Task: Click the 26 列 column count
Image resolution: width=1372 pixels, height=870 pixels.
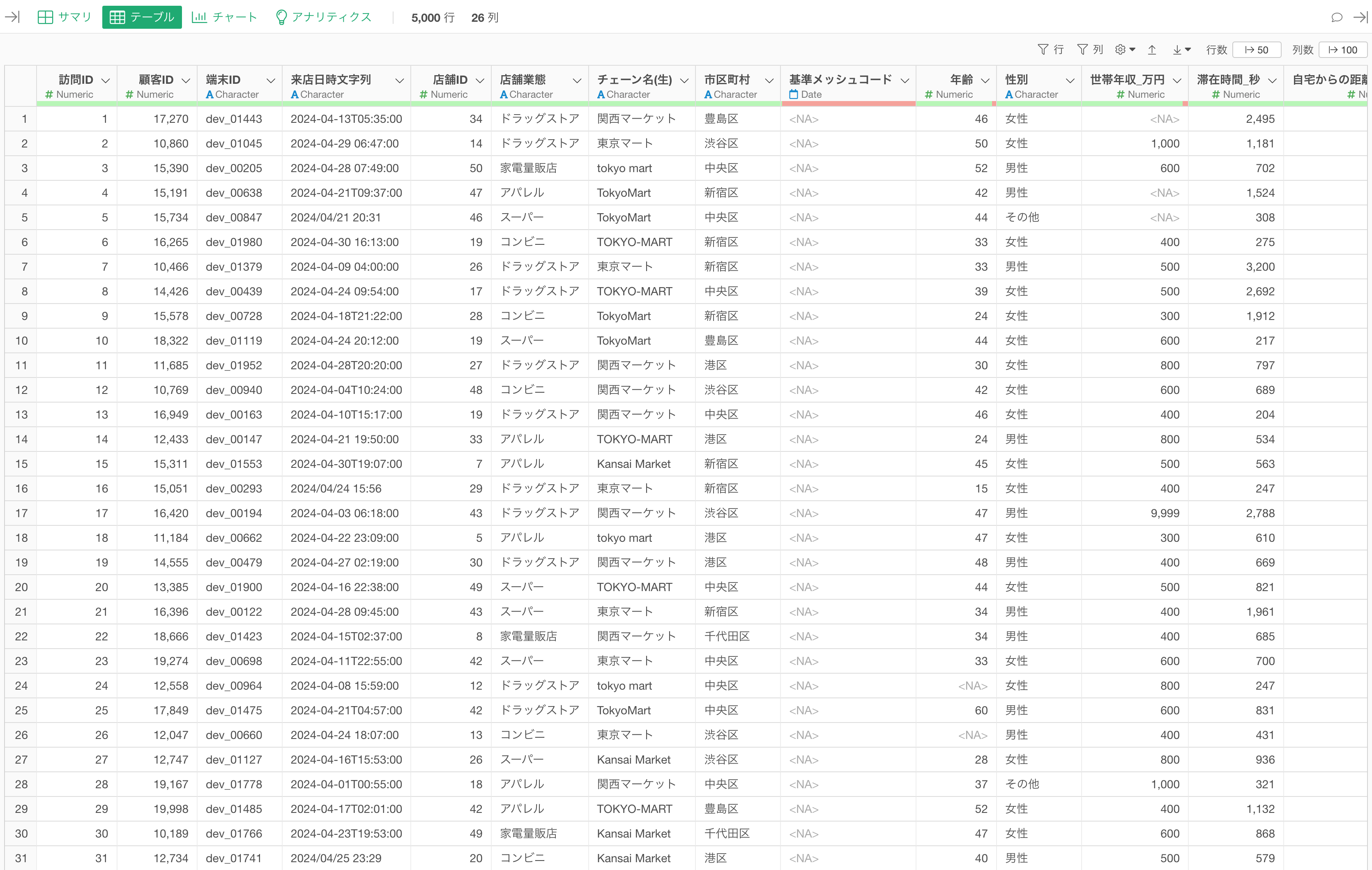Action: click(x=484, y=18)
